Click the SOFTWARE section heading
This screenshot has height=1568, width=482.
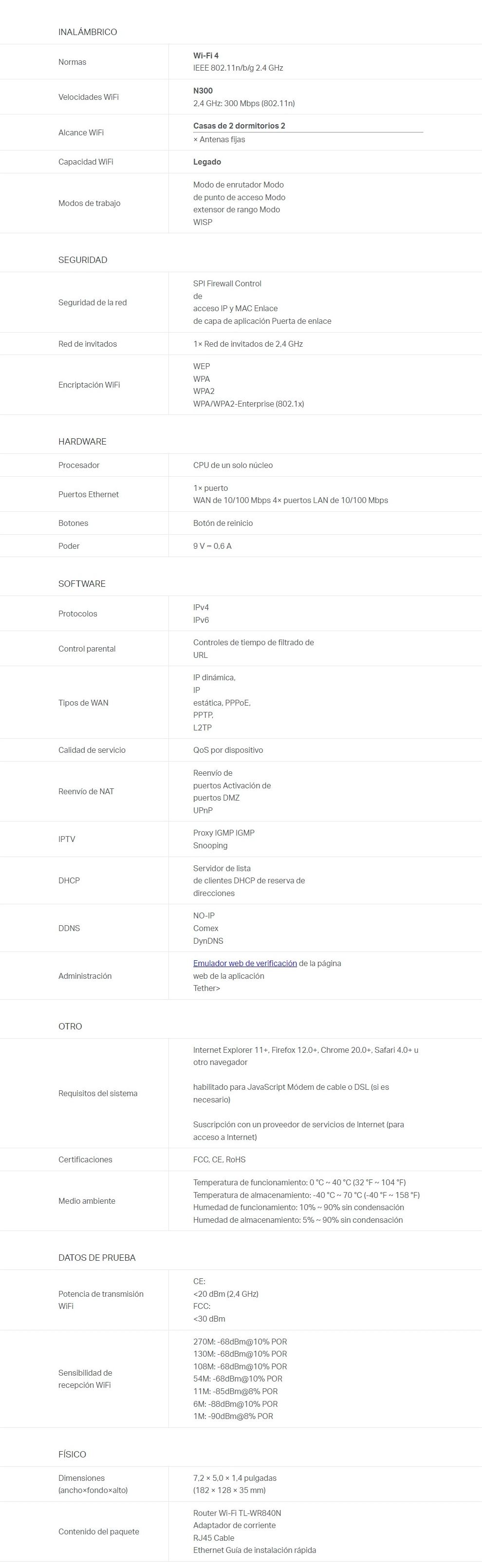pyautogui.click(x=82, y=584)
